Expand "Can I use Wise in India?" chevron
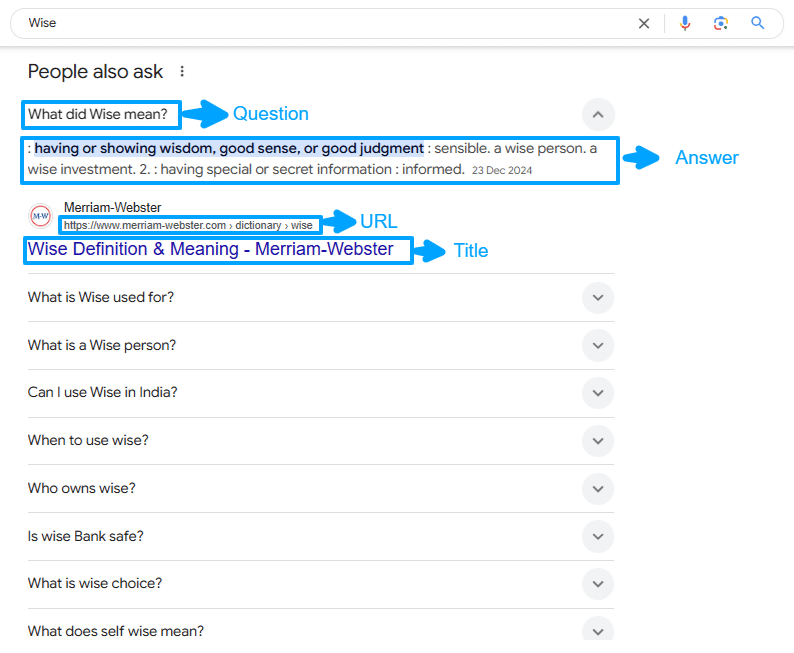 pyautogui.click(x=597, y=393)
